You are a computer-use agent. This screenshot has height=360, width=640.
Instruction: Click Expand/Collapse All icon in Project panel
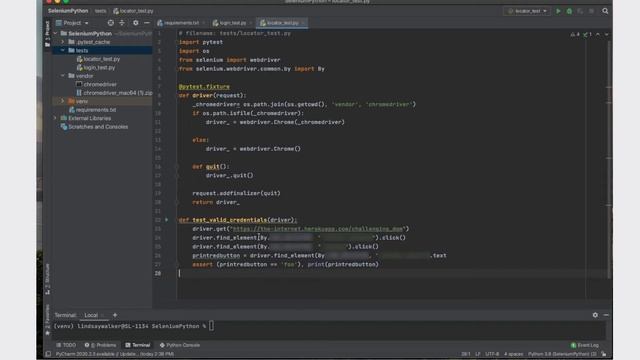click(x=122, y=23)
